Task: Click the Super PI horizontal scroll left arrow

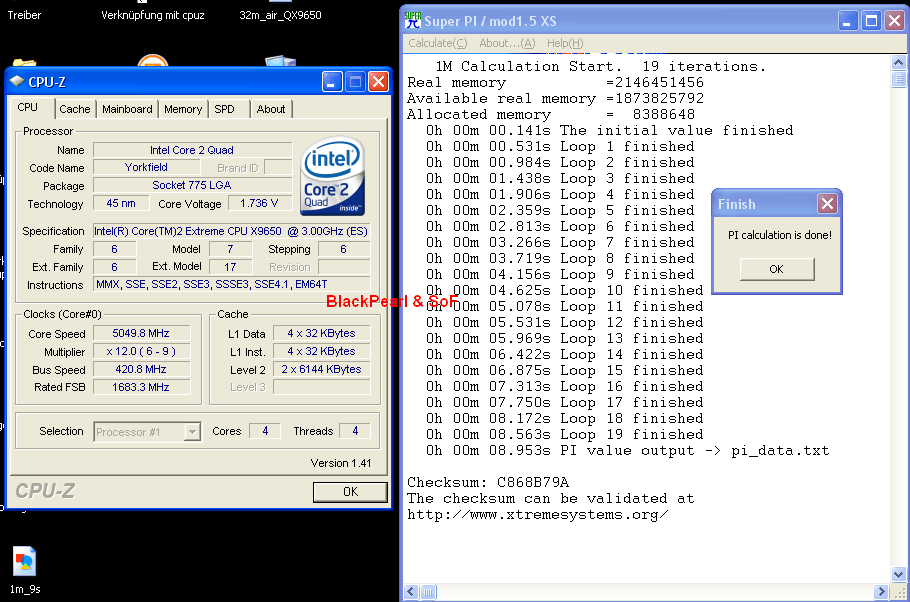Action: click(411, 592)
